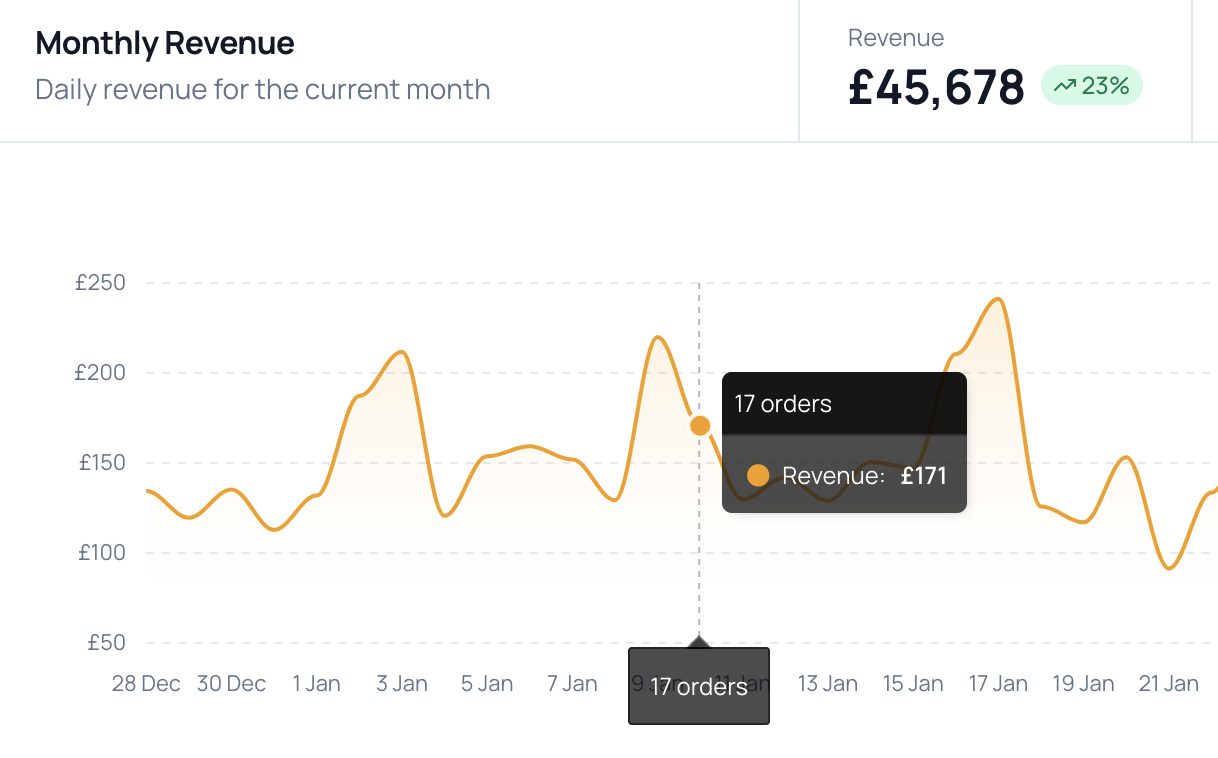Click the trending-up arrow icon in green badge
Screen dimensions: 1218x758
click(x=1064, y=86)
